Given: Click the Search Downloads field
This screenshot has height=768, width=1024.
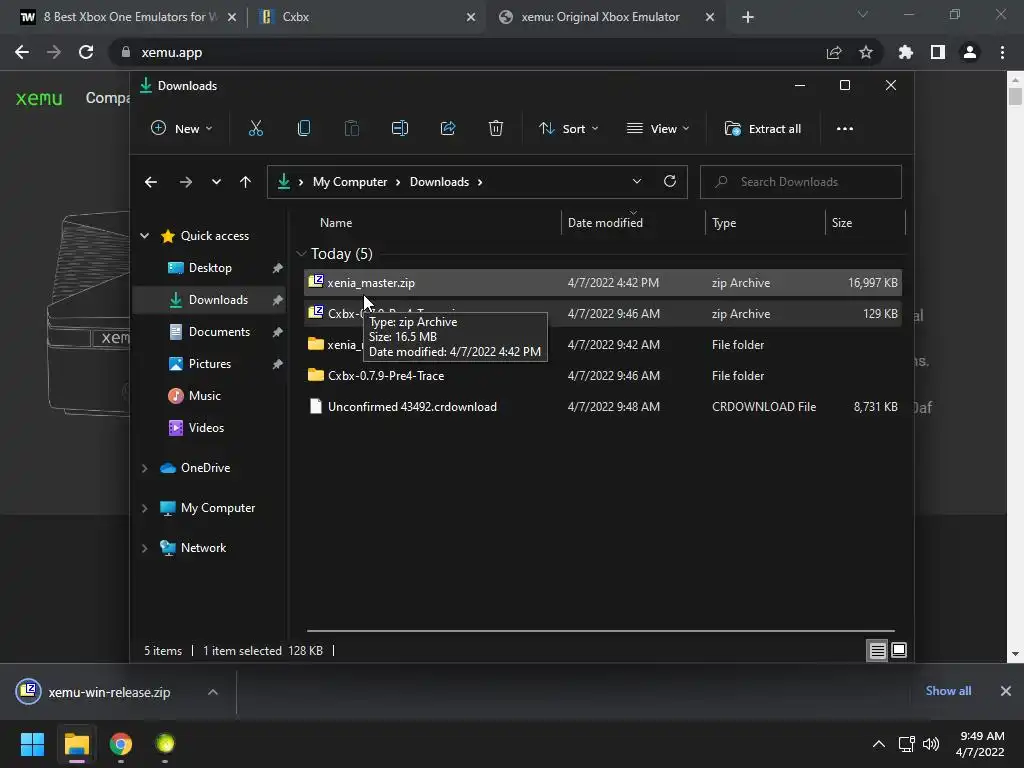Looking at the screenshot, I should (801, 182).
